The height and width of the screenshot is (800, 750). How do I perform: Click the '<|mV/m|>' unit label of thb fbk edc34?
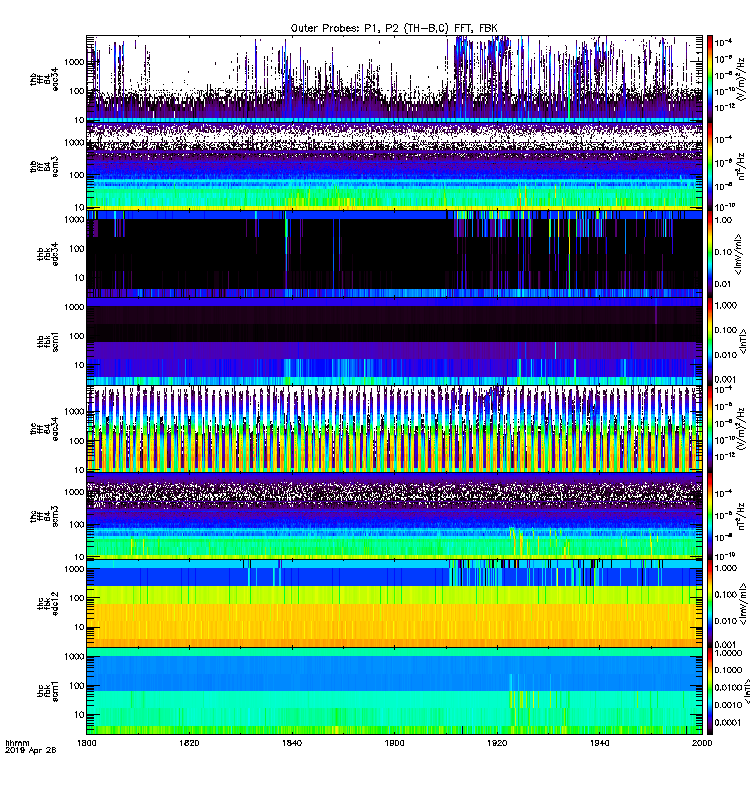tap(739, 254)
